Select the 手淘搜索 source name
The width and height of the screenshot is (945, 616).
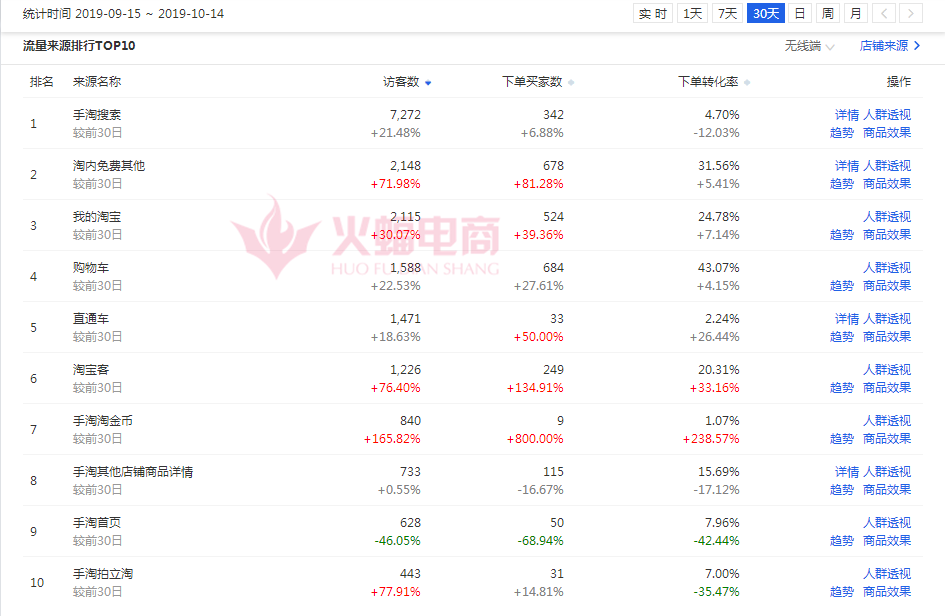97,115
